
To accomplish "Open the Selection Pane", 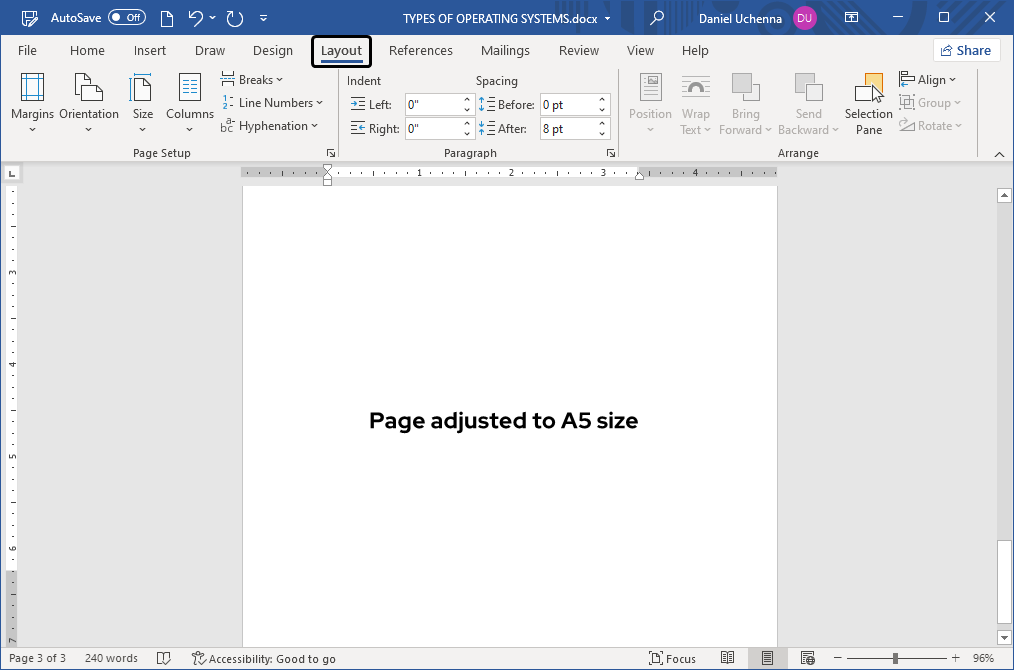I will (x=867, y=103).
